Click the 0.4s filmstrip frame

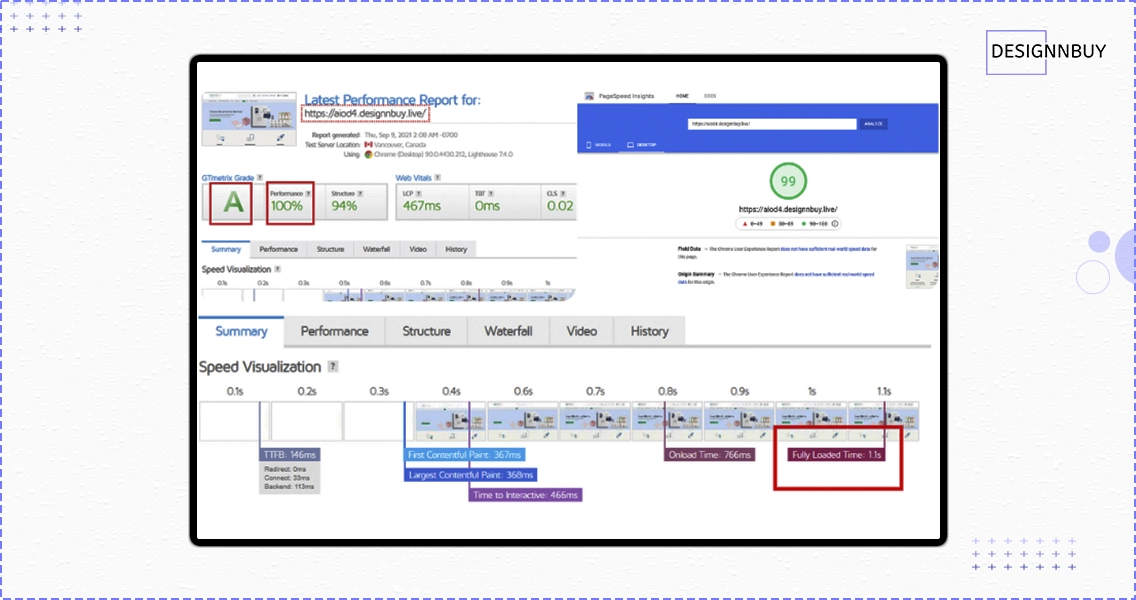point(450,421)
